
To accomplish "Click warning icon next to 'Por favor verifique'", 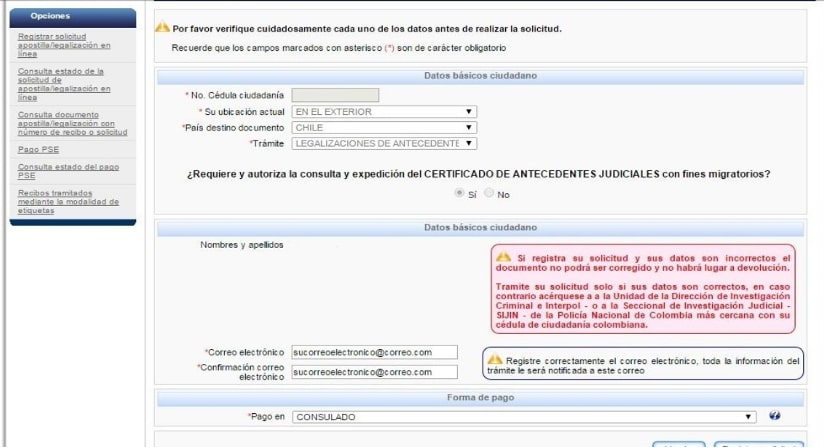I will (x=162, y=27).
